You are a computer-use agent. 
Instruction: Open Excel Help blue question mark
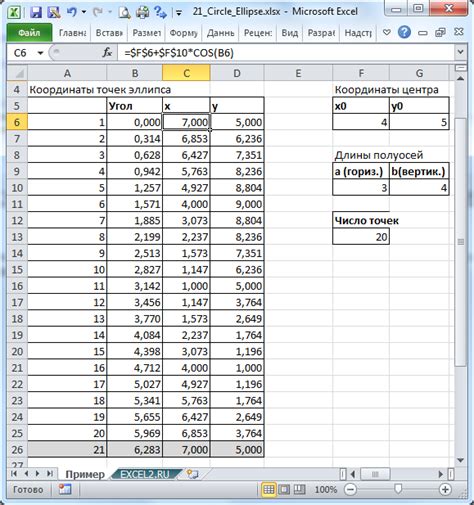(404, 32)
